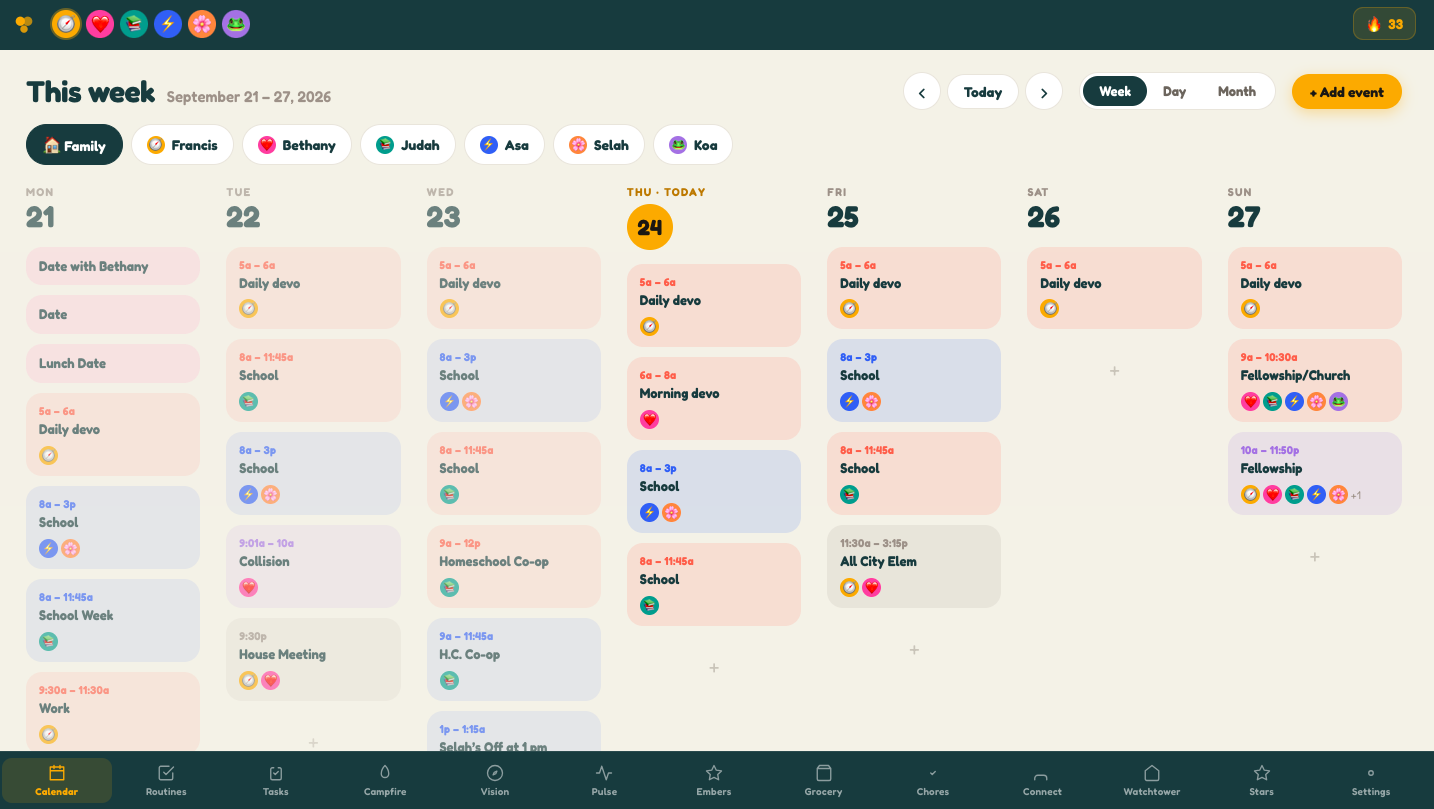Go to the Campfire section
Image resolution: width=1434 pixels, height=809 pixels.
tap(385, 780)
